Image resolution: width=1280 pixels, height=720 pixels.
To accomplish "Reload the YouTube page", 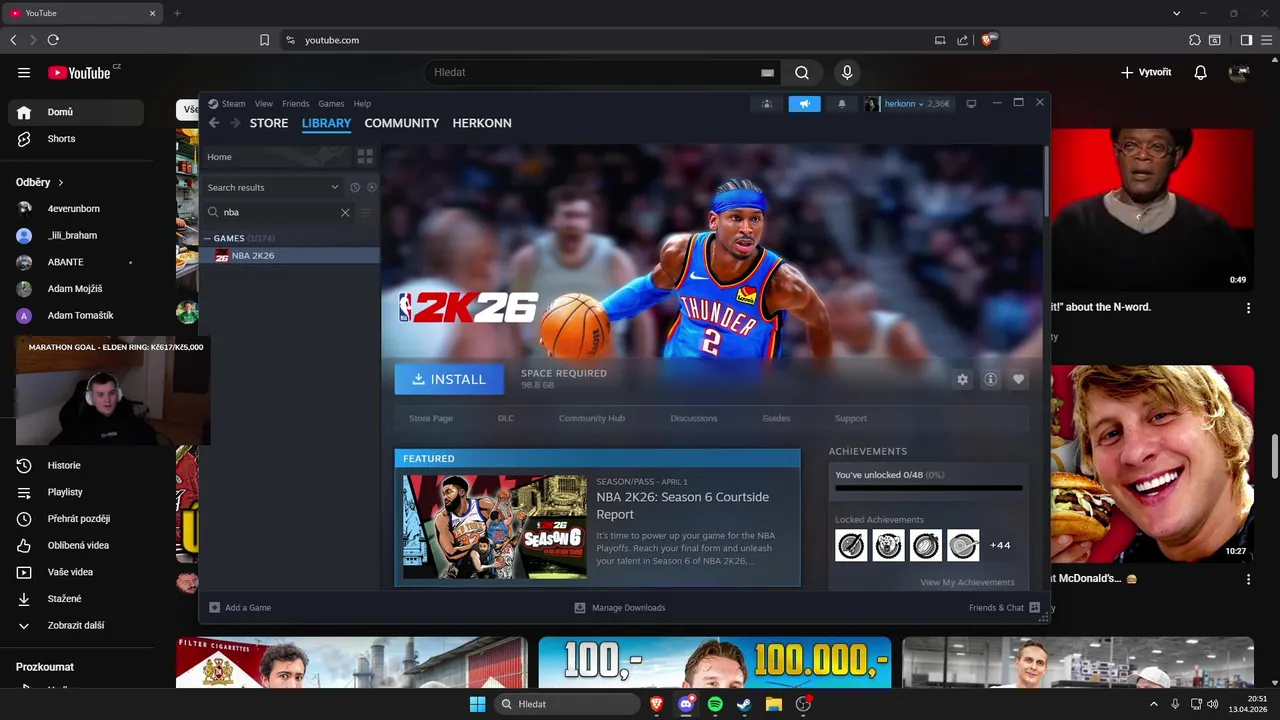I will click(x=53, y=40).
